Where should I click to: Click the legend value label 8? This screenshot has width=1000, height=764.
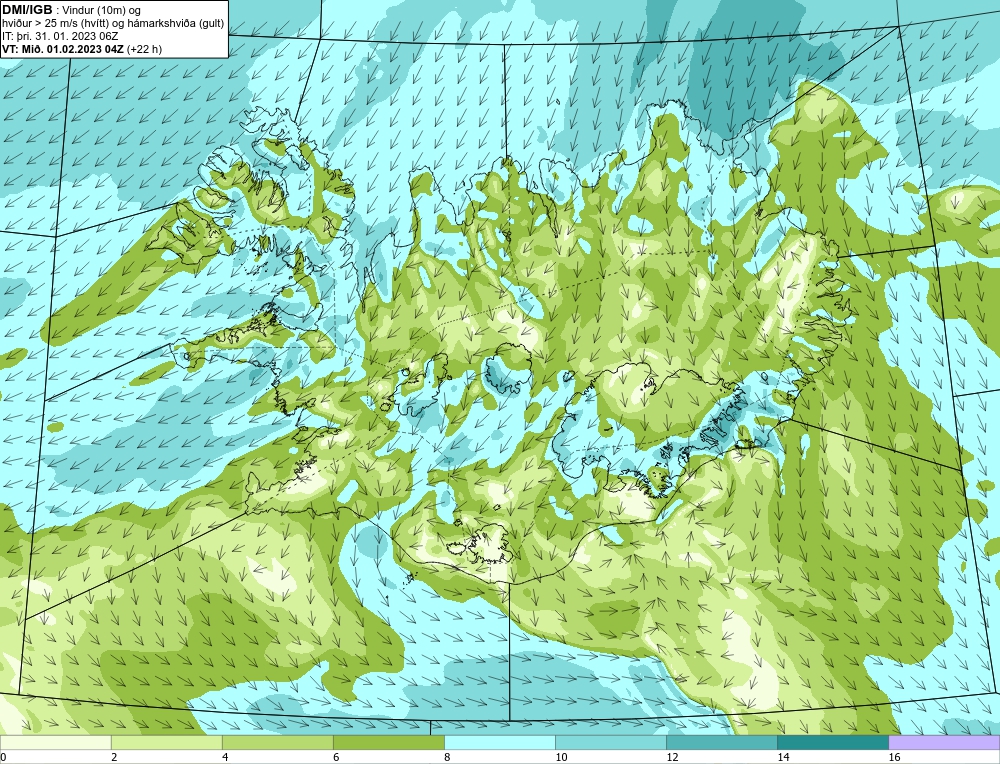click(446, 757)
